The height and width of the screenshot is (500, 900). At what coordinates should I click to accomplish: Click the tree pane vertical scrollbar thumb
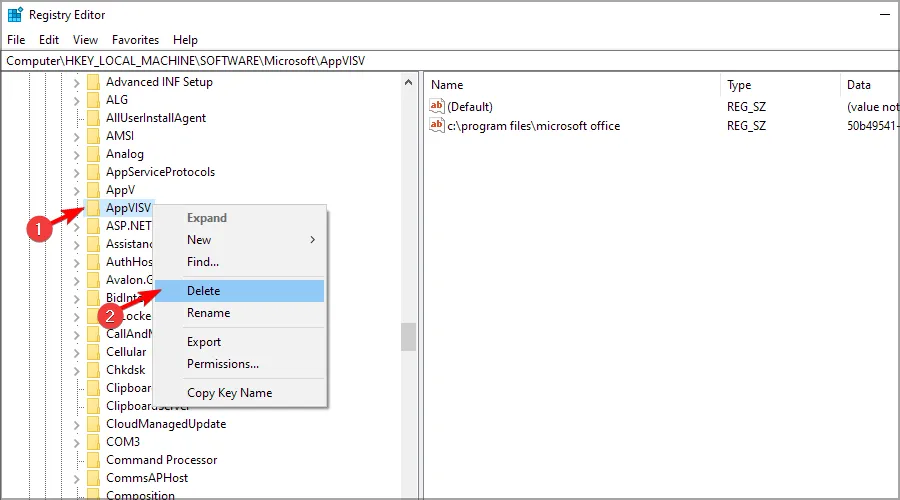pos(408,337)
